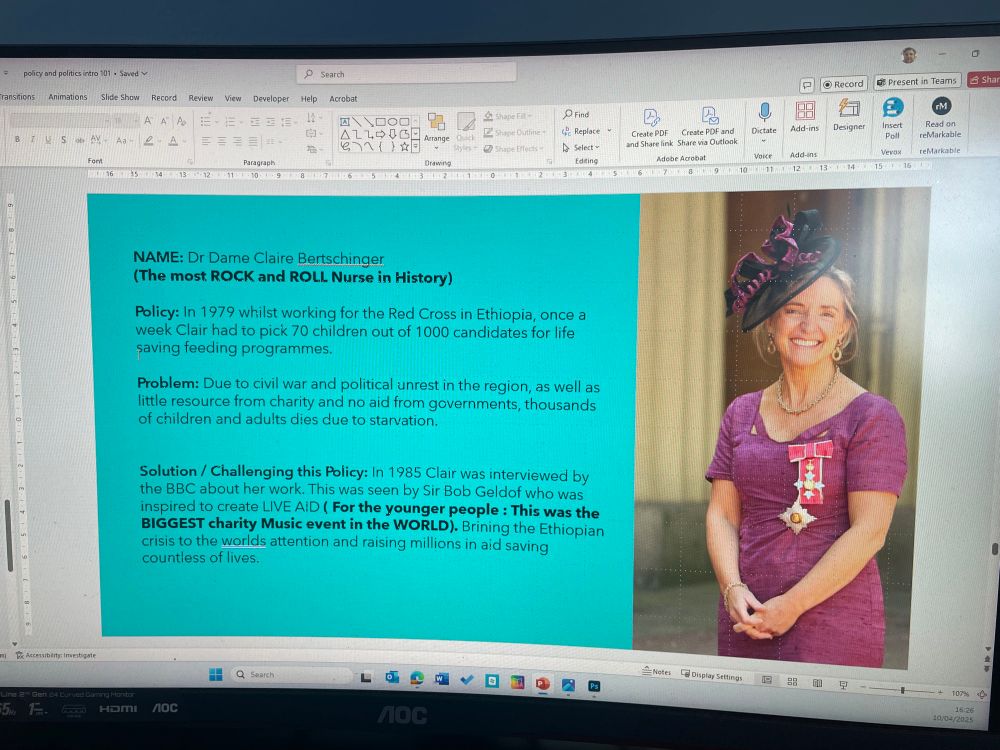Open the Windows Start menu

click(216, 674)
